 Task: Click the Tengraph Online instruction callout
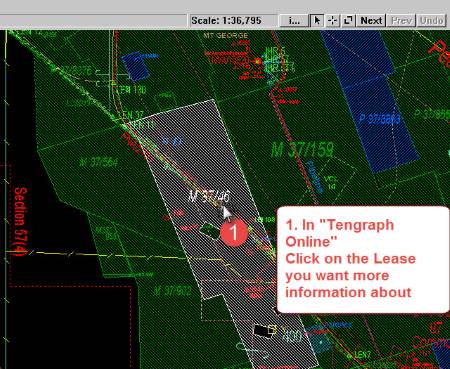pyautogui.click(x=363, y=260)
